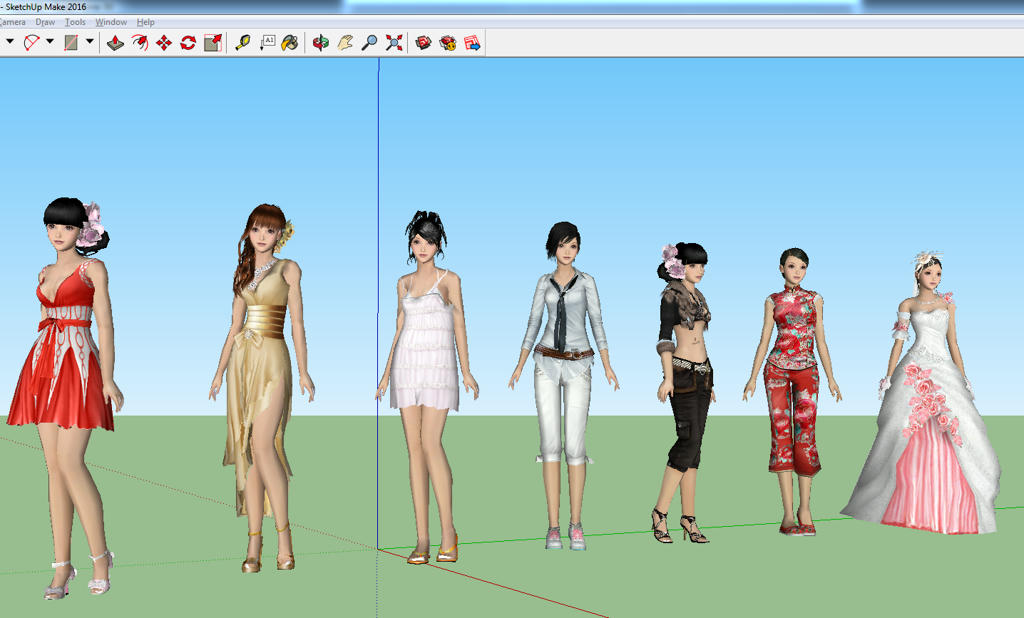This screenshot has width=1024, height=618.
Task: Select the Orbit tool
Action: 320,43
